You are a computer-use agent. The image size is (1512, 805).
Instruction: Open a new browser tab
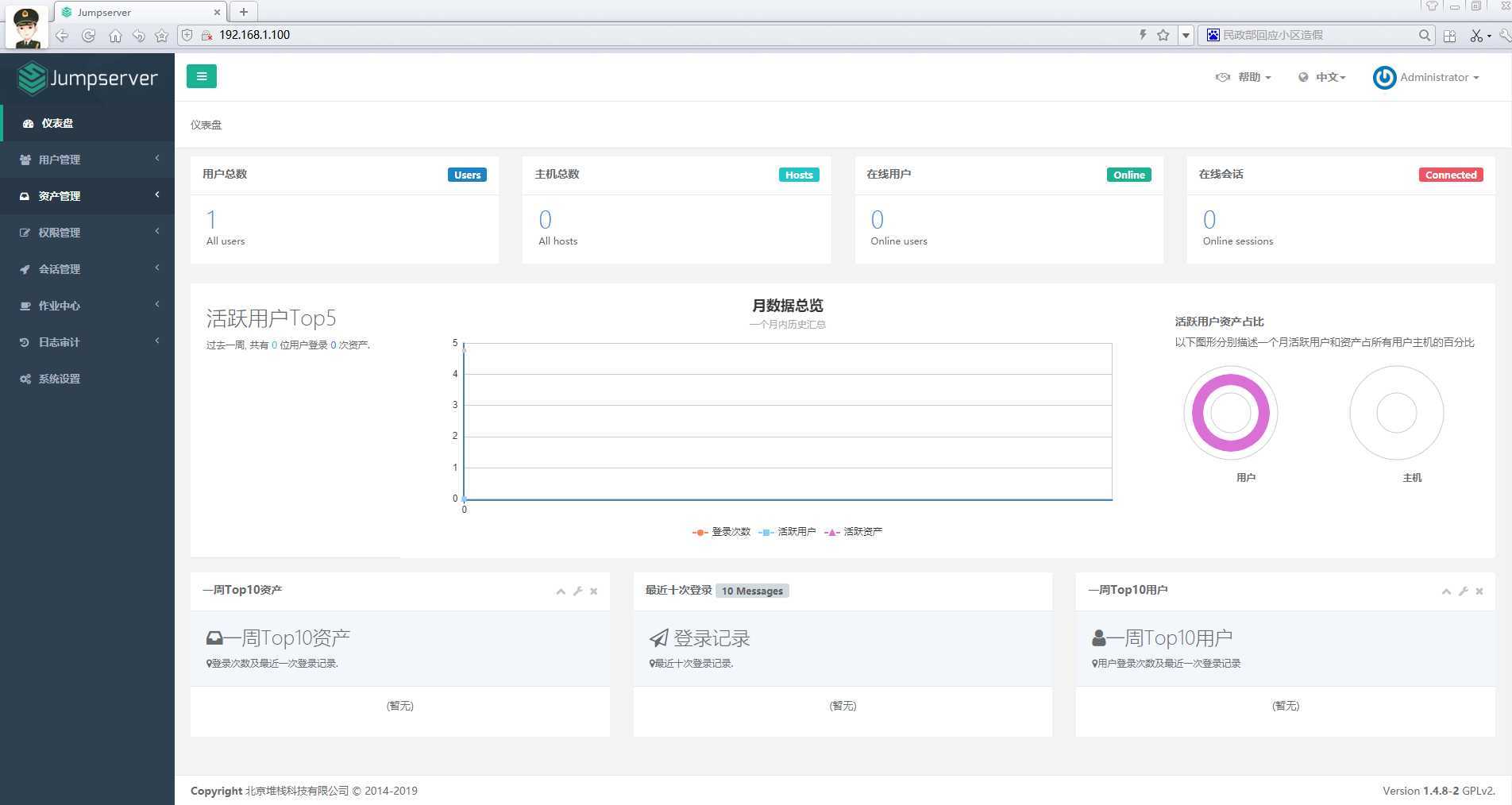pos(244,12)
